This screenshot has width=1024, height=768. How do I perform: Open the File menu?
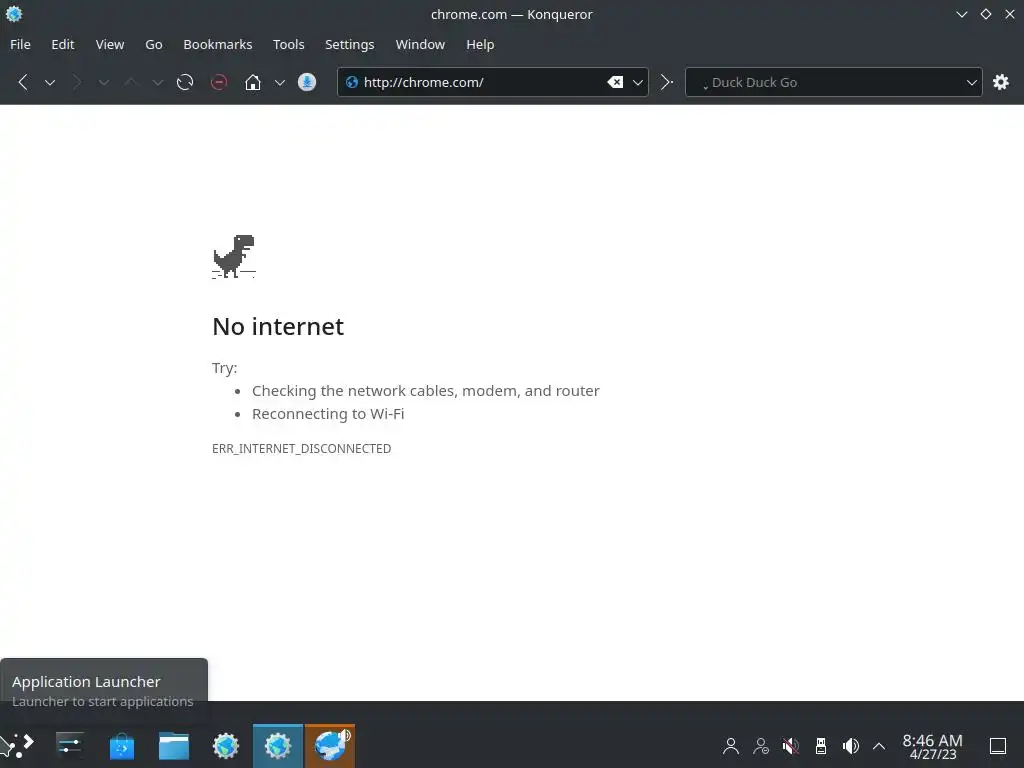click(20, 44)
